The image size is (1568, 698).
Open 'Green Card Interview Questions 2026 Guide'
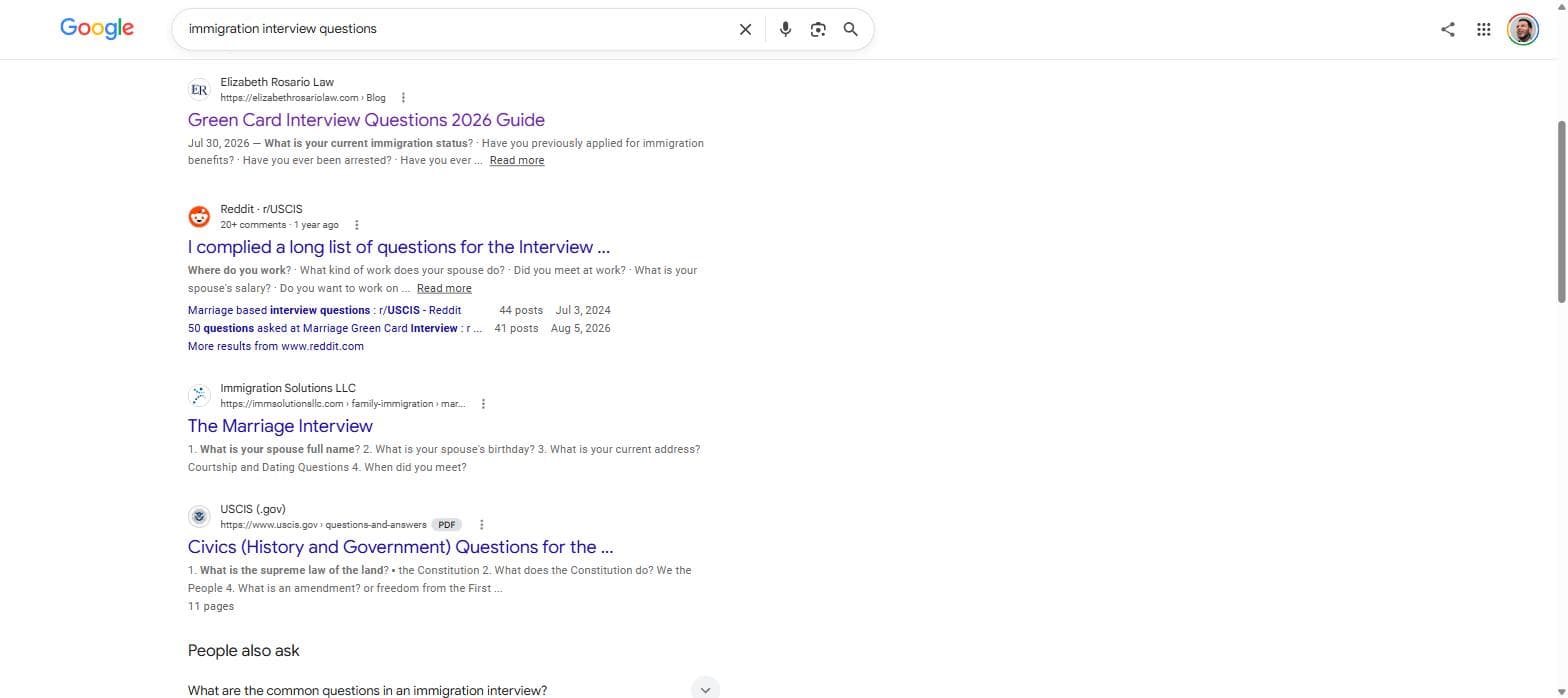[x=366, y=120]
